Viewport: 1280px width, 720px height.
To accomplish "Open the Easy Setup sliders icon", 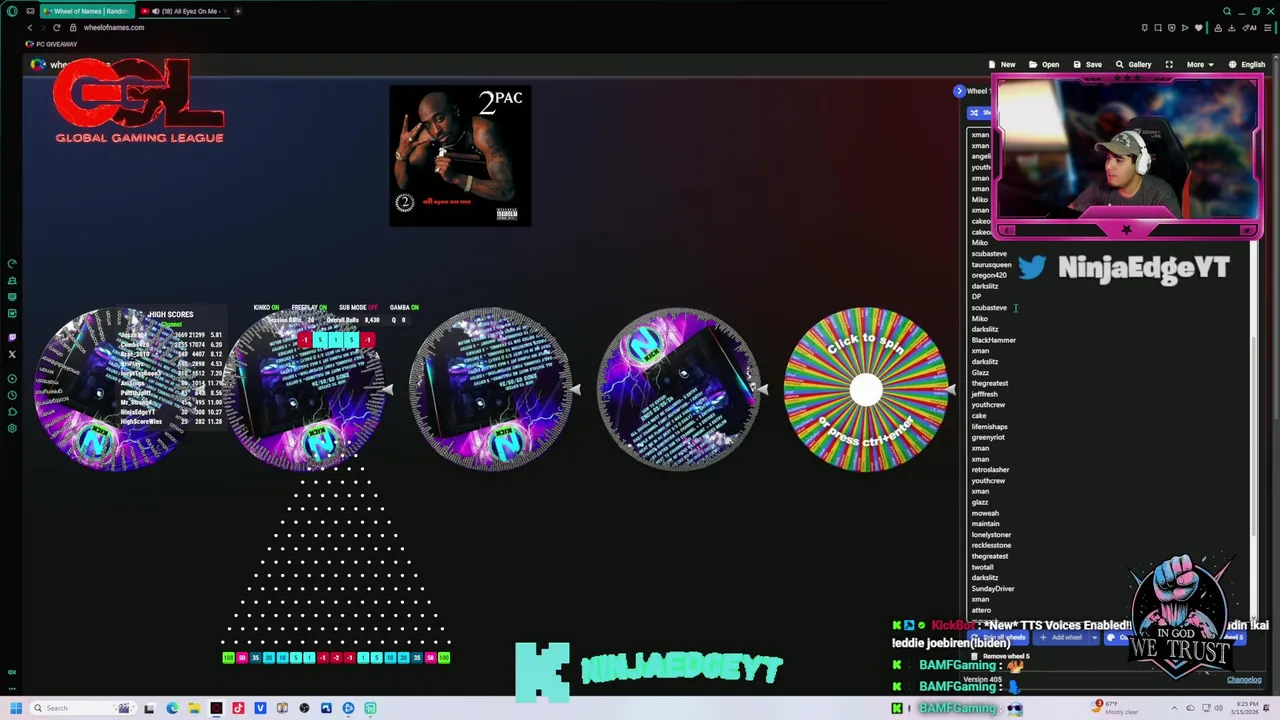I will 1267,28.
